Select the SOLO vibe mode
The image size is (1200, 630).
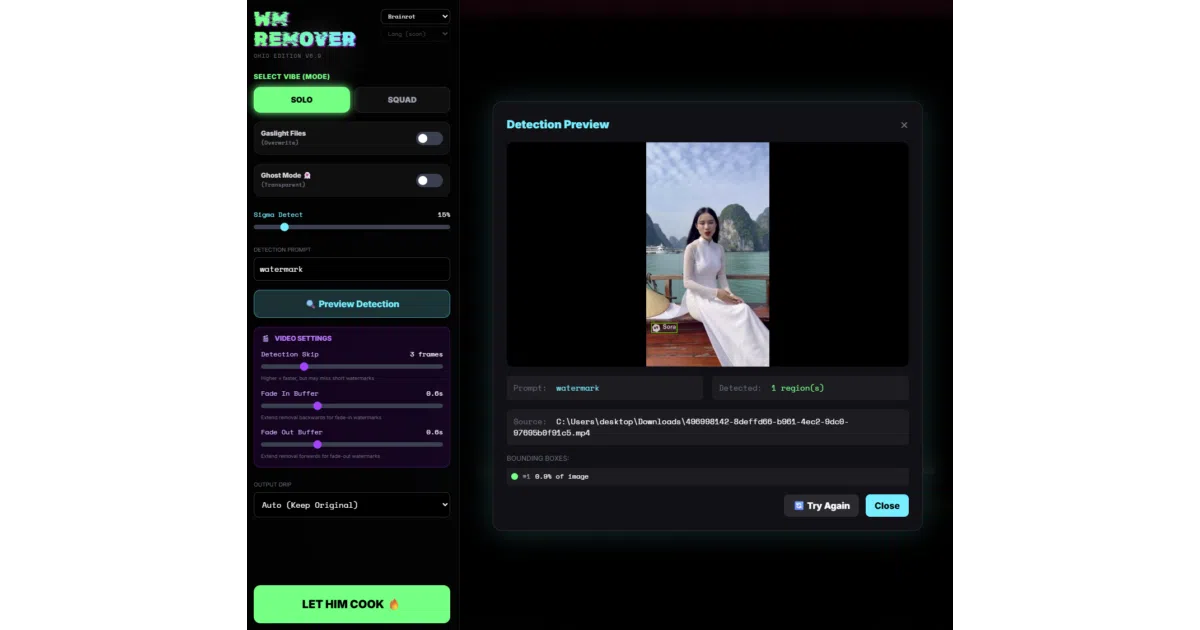302,100
